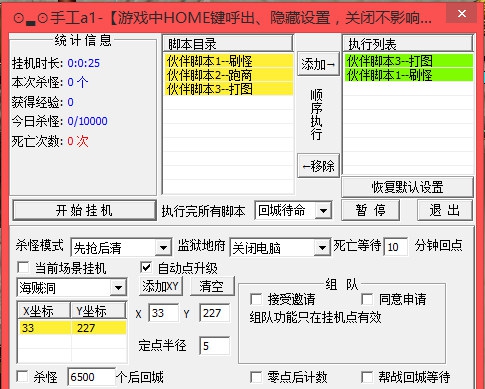This screenshot has width=485, height=389.
Task: Close the 手工a1 settings window
Action: [x=462, y=14]
